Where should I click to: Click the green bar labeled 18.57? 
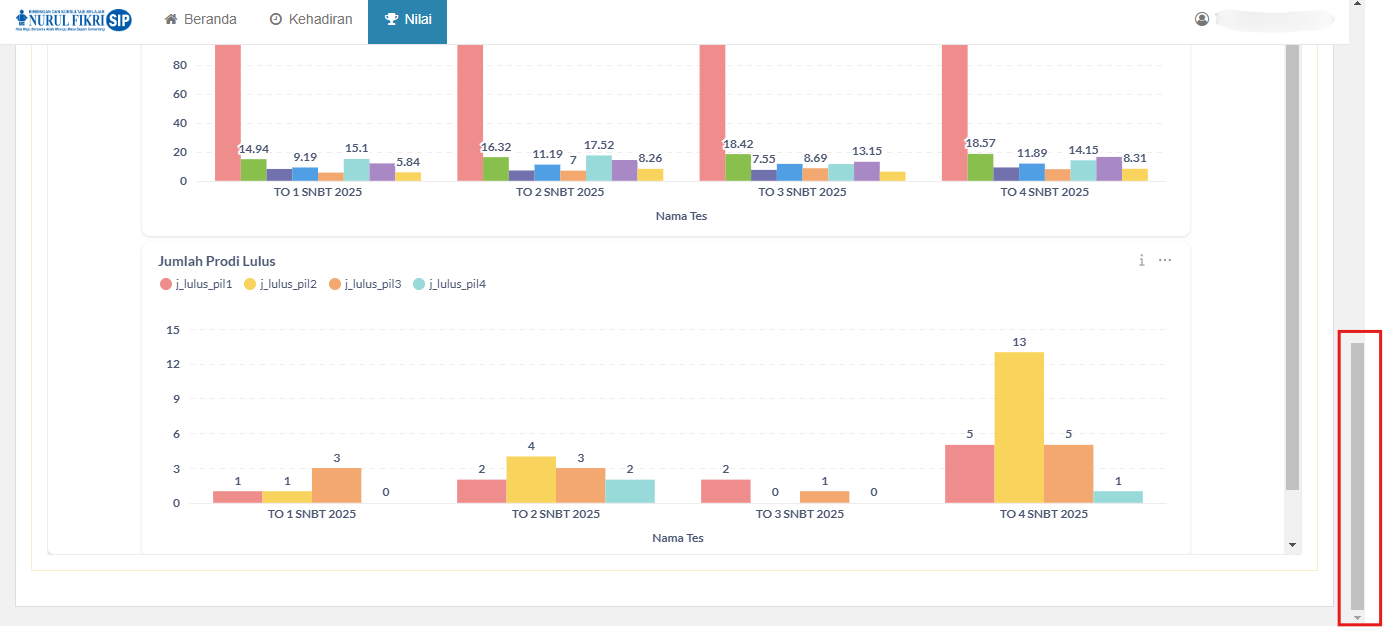tap(980, 168)
